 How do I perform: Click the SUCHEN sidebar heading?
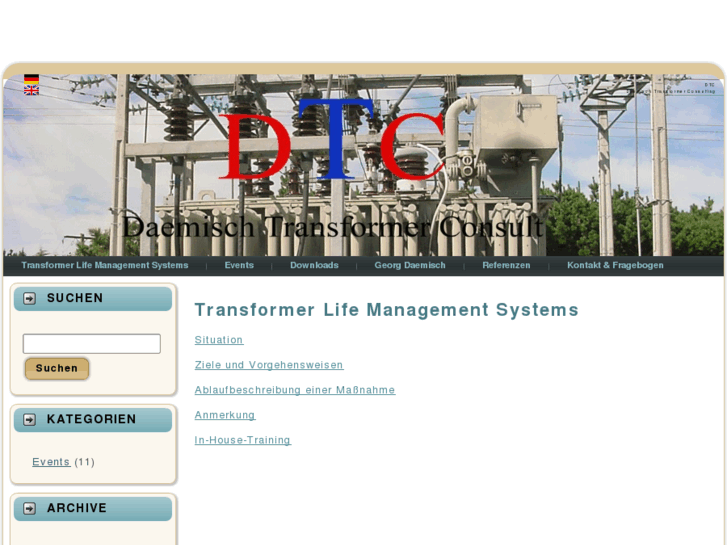[75, 298]
